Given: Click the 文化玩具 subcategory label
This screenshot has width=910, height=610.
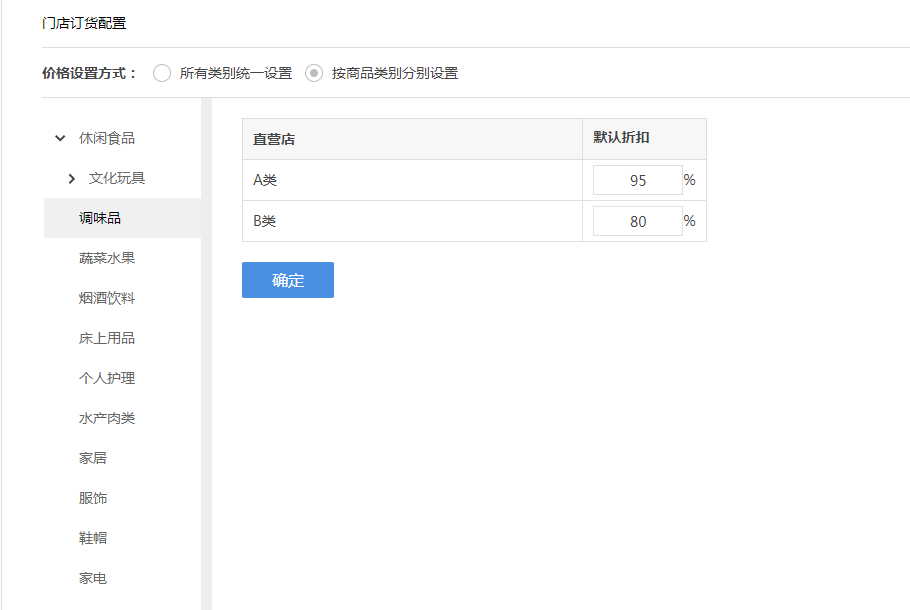Looking at the screenshot, I should [117, 178].
